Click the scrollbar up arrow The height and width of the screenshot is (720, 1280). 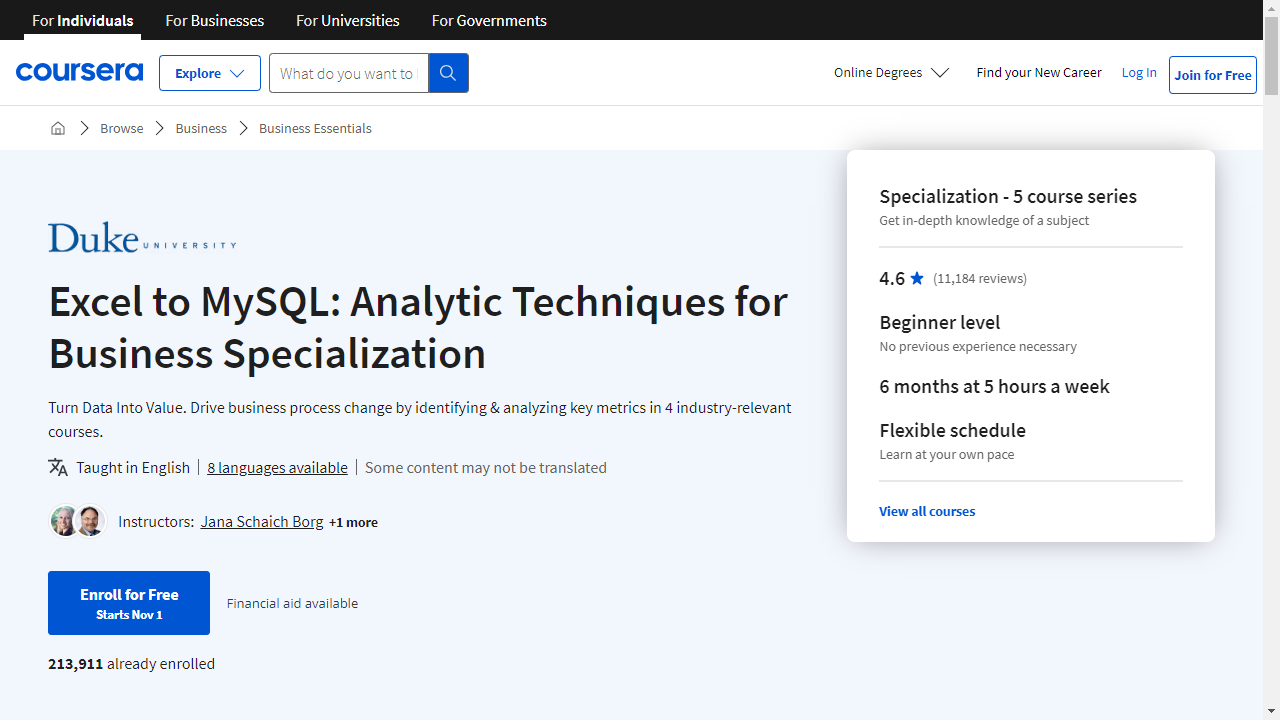click(1271, 8)
